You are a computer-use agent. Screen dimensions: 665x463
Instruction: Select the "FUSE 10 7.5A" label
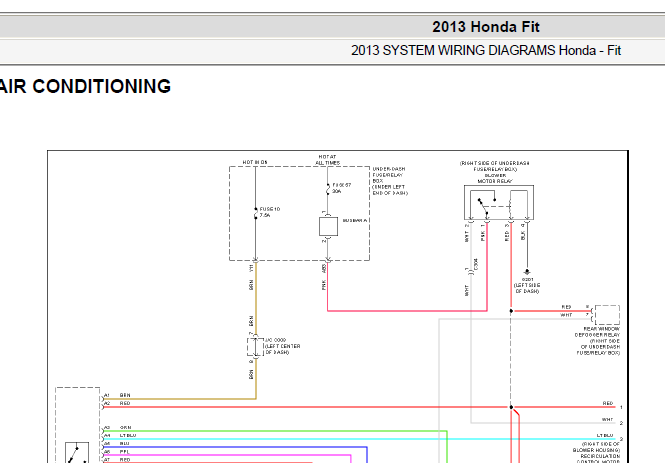[270, 212]
